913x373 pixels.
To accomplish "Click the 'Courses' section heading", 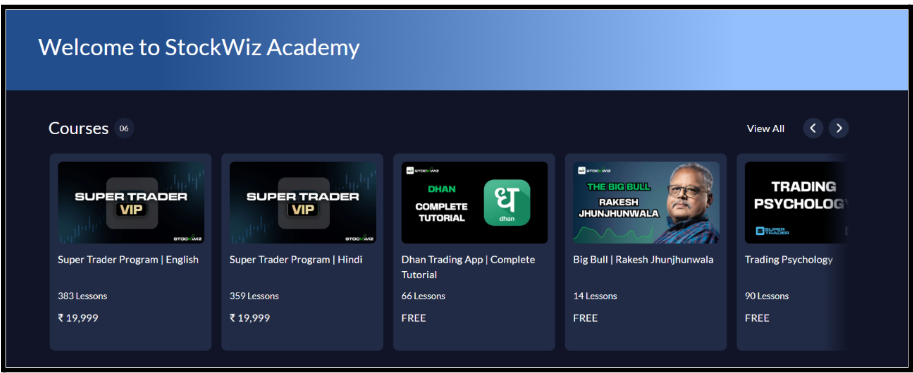I will [x=79, y=128].
